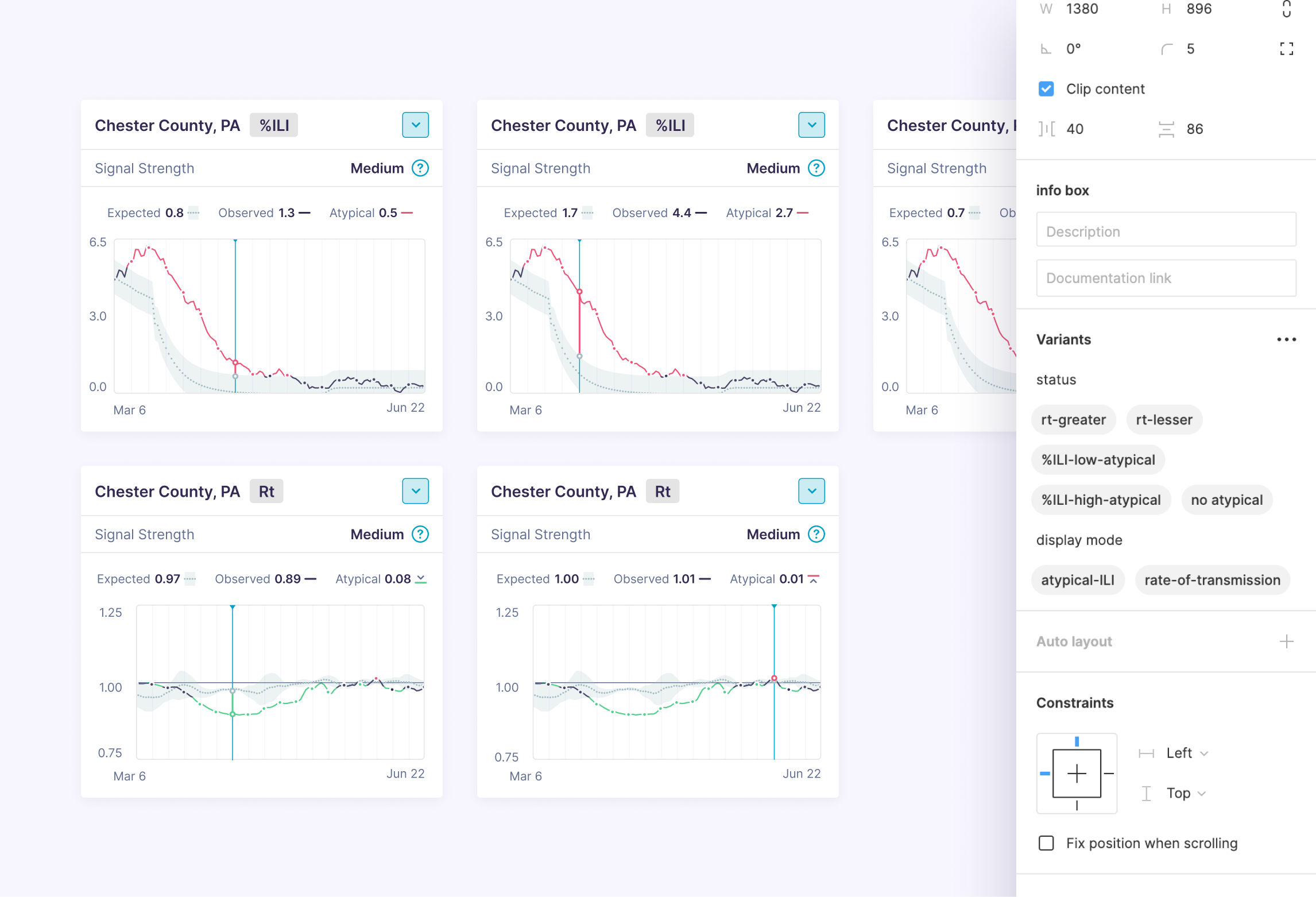1316x897 pixels.
Task: Click the Description input field
Action: tap(1166, 231)
